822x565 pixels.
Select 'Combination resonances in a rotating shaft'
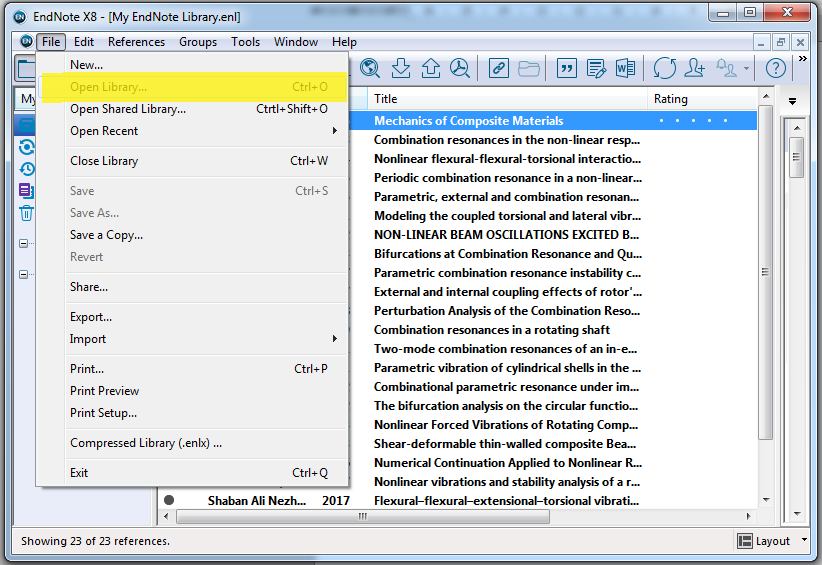pyautogui.click(x=492, y=330)
